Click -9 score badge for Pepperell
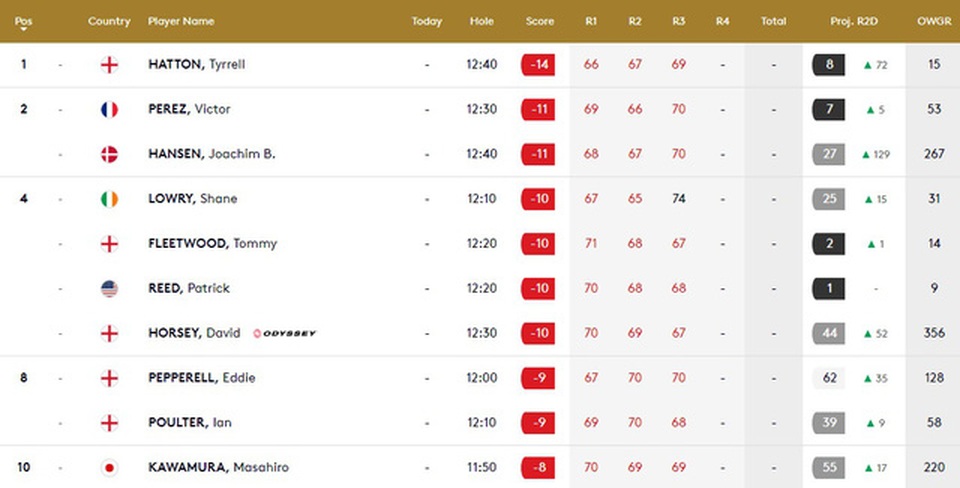The height and width of the screenshot is (488, 960). tap(538, 378)
